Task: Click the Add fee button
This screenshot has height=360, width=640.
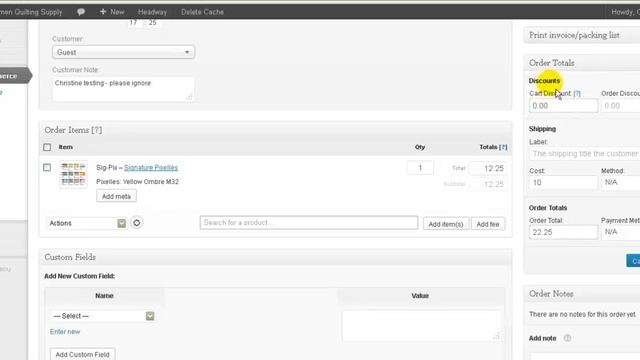Action: pos(488,224)
